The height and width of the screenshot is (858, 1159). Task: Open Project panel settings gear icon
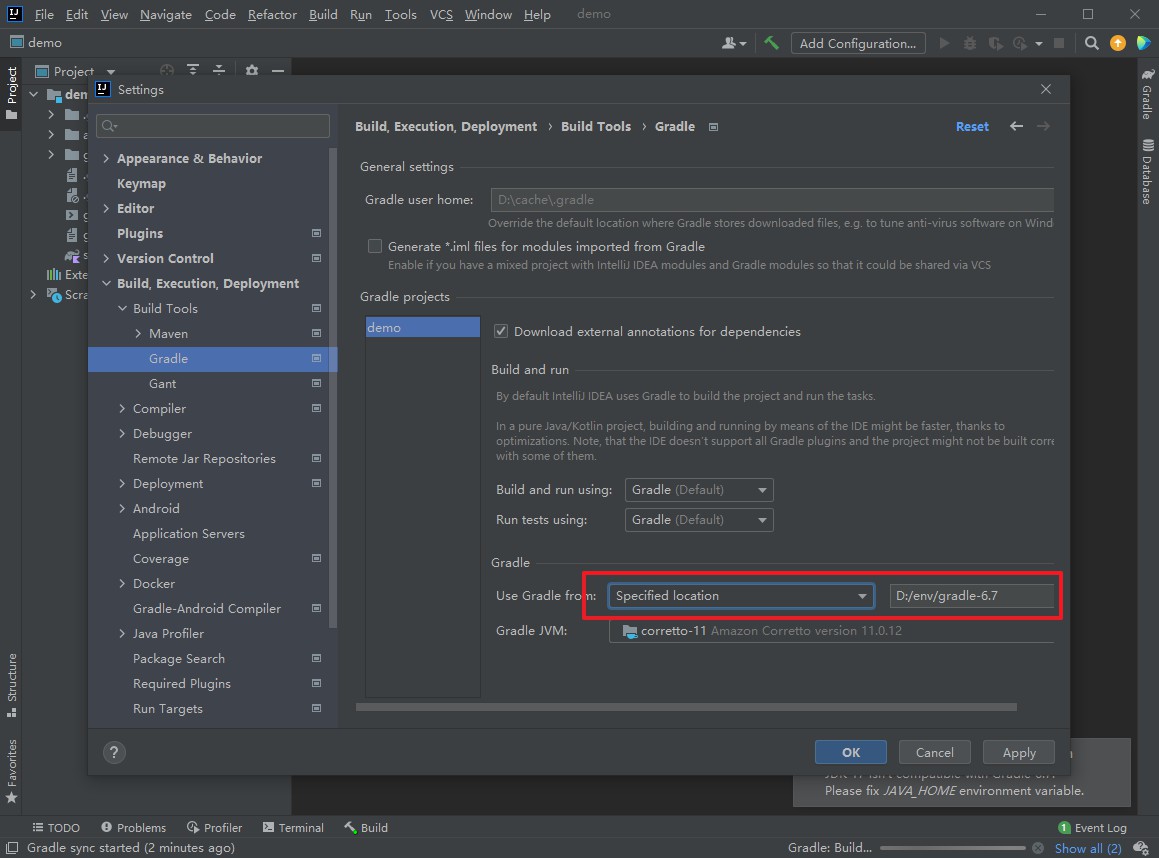coord(252,70)
